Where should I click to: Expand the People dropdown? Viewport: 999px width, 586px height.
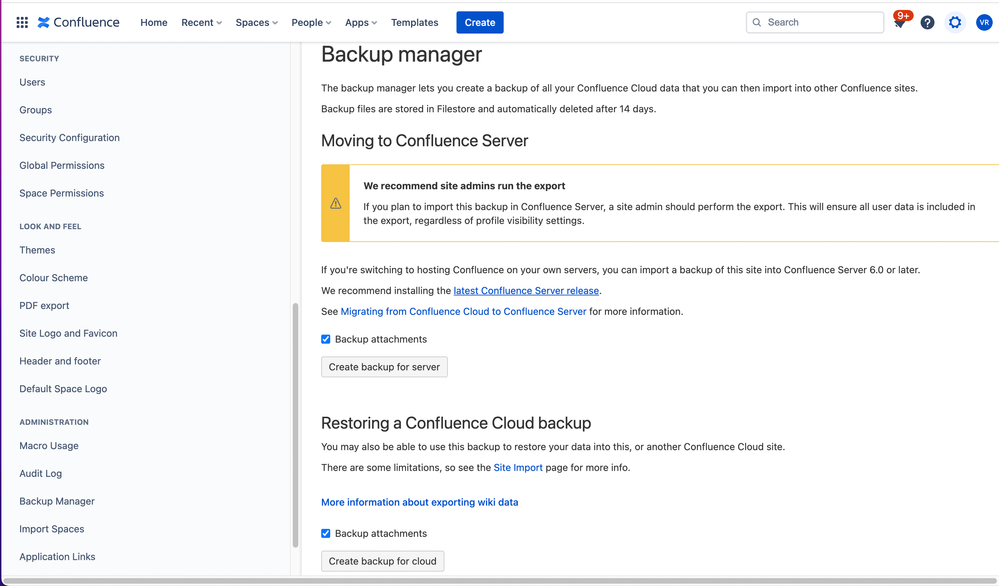point(311,22)
